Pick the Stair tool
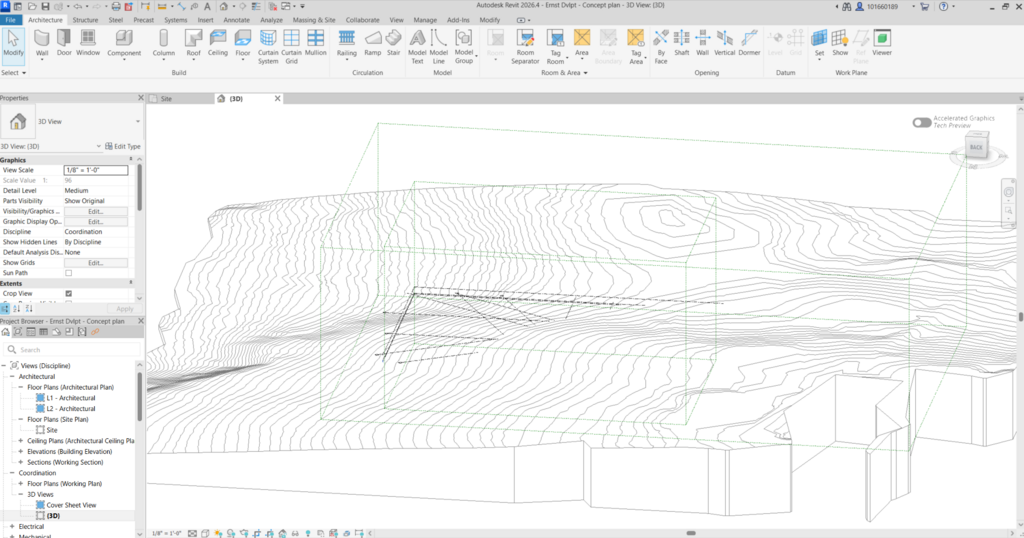This screenshot has width=1024, height=538. [x=393, y=43]
